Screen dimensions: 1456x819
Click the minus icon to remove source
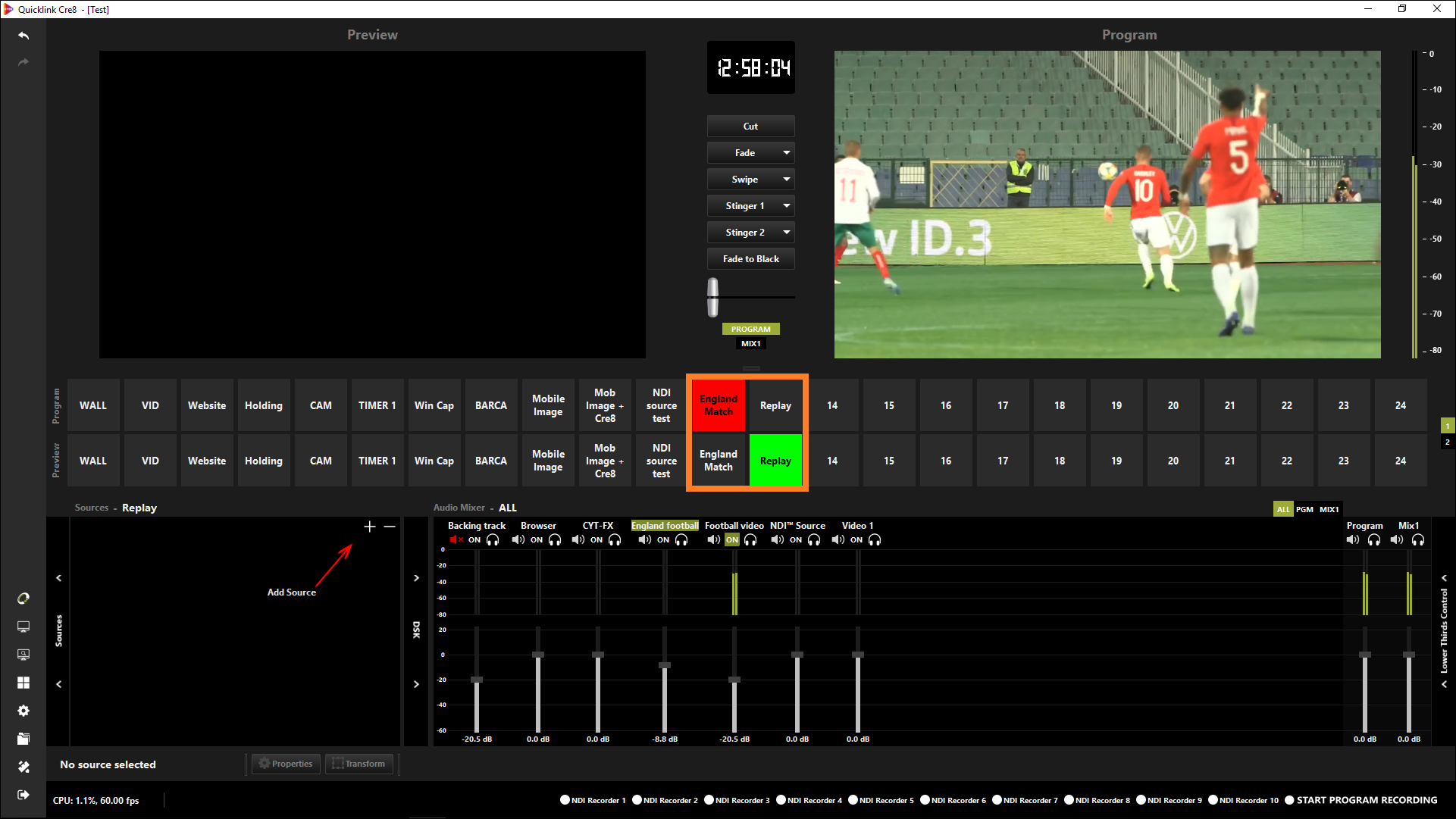coord(390,527)
